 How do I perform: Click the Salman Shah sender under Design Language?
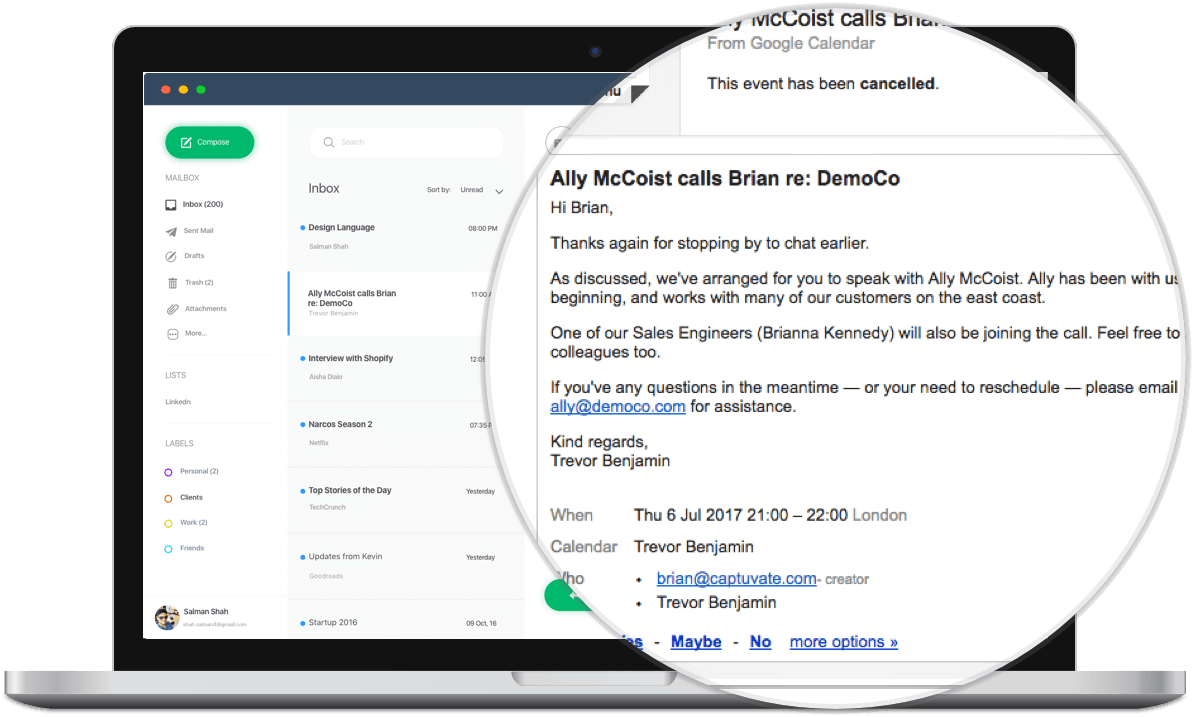tap(328, 247)
